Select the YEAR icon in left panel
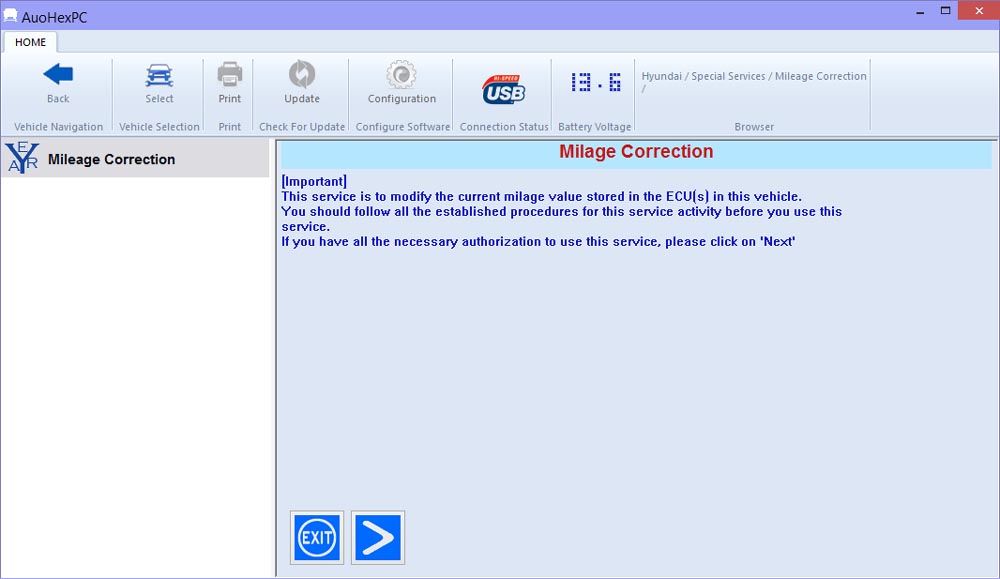Viewport: 1000px width, 579px height. 22,159
